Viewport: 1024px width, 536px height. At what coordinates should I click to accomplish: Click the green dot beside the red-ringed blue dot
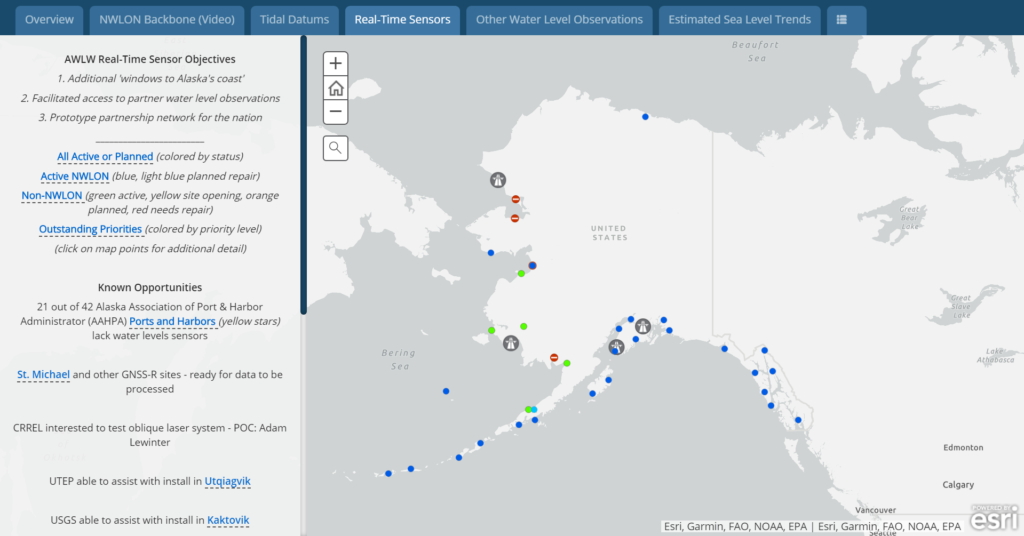pos(521,274)
